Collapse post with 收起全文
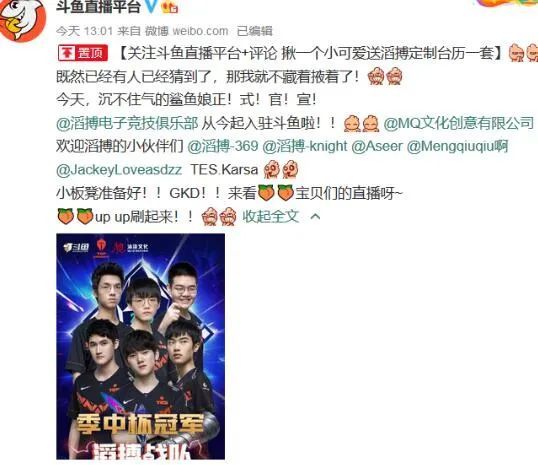Screen dimensions: 538x465 click(x=271, y=217)
